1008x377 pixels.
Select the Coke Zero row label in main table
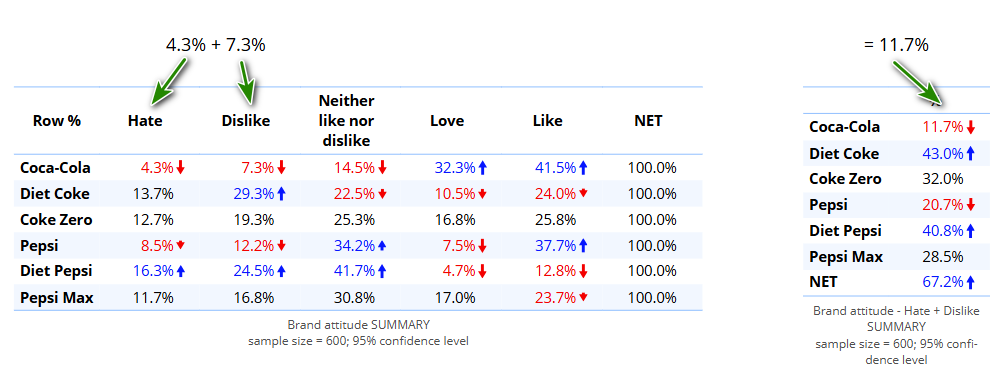[57, 219]
